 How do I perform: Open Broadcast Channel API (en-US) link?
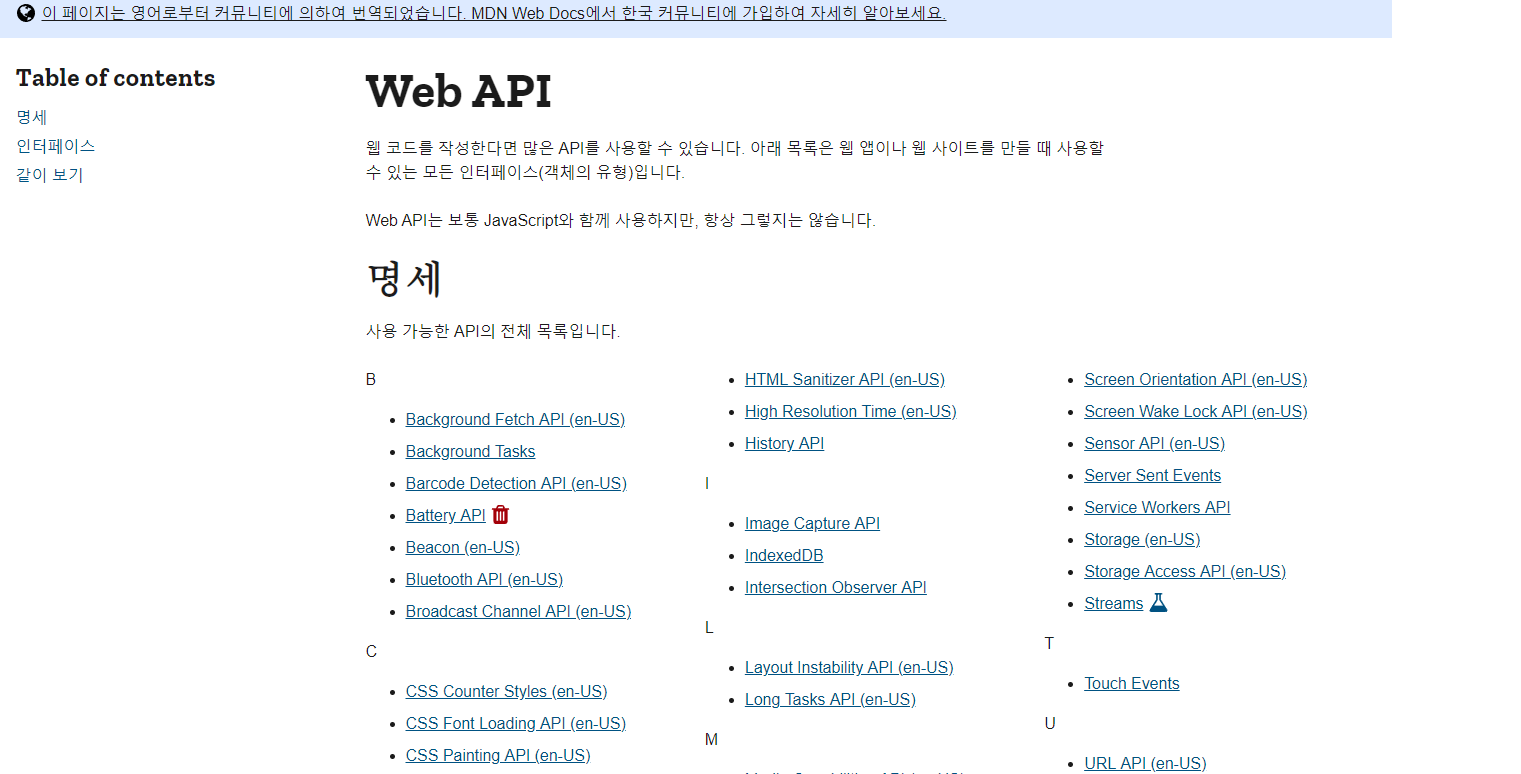pos(518,611)
